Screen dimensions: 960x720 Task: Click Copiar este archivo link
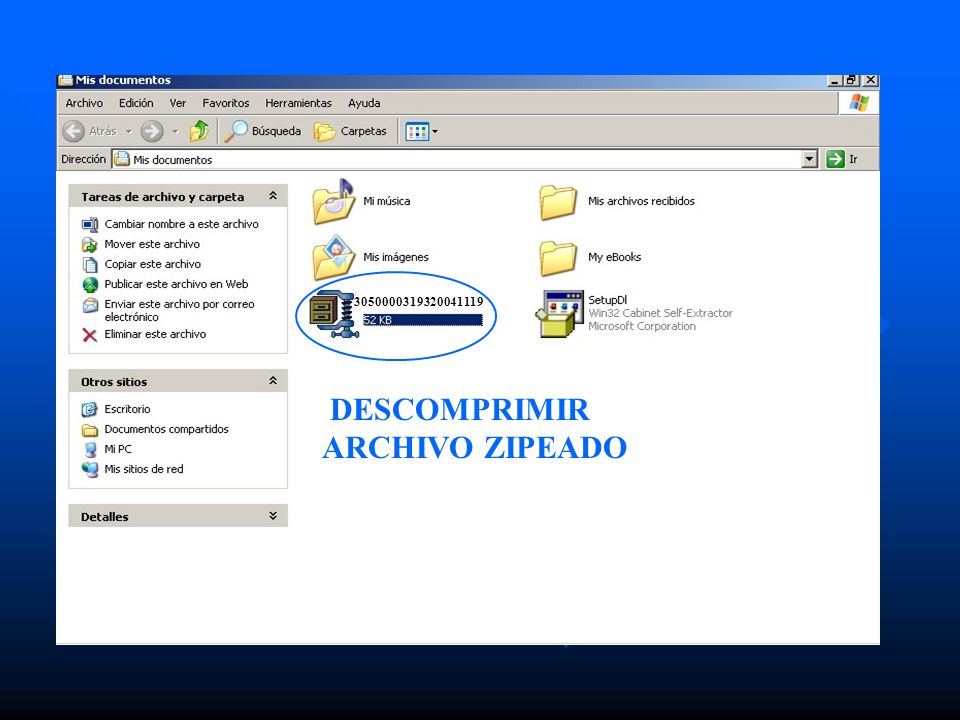pos(152,264)
